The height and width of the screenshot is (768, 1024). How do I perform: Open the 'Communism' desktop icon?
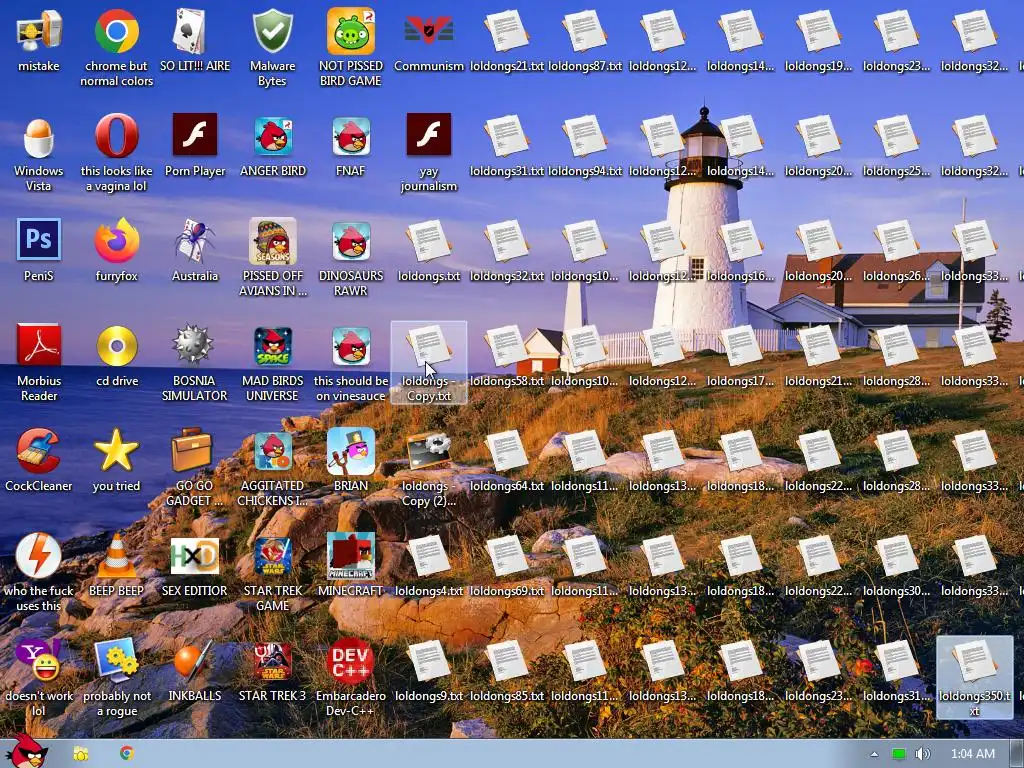pyautogui.click(x=428, y=31)
